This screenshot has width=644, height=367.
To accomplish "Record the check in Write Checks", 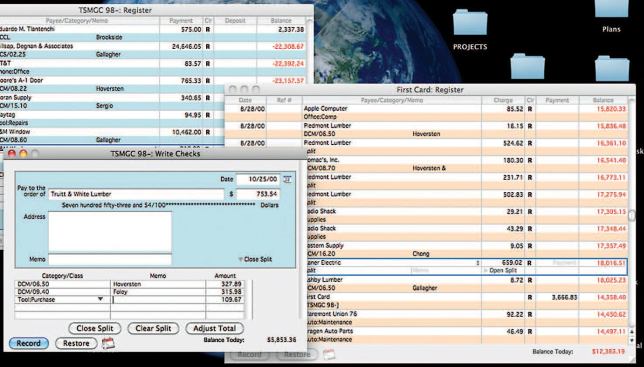I will (28, 343).
